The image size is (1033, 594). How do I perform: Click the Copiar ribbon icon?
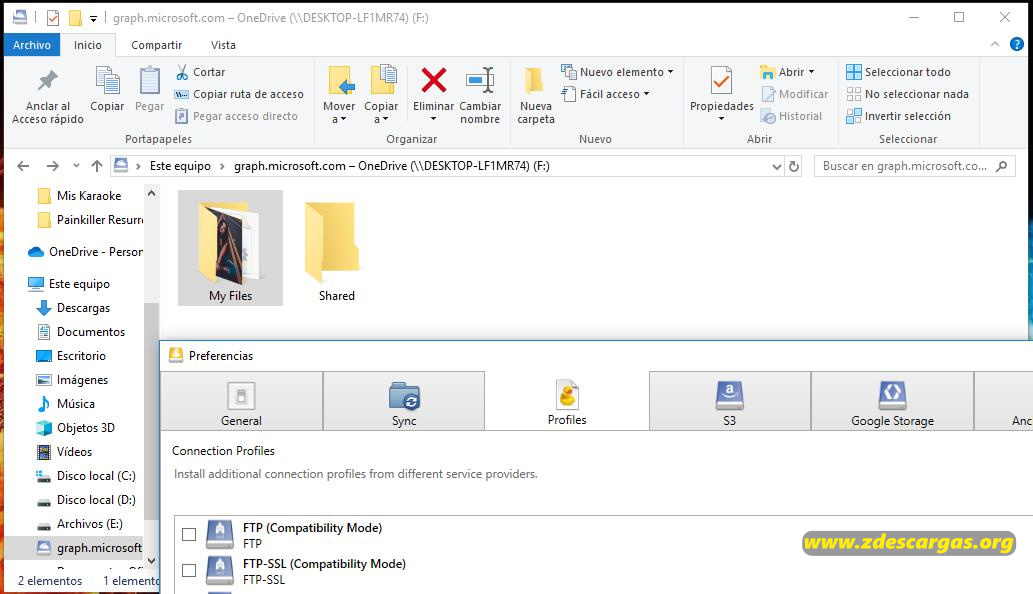107,81
